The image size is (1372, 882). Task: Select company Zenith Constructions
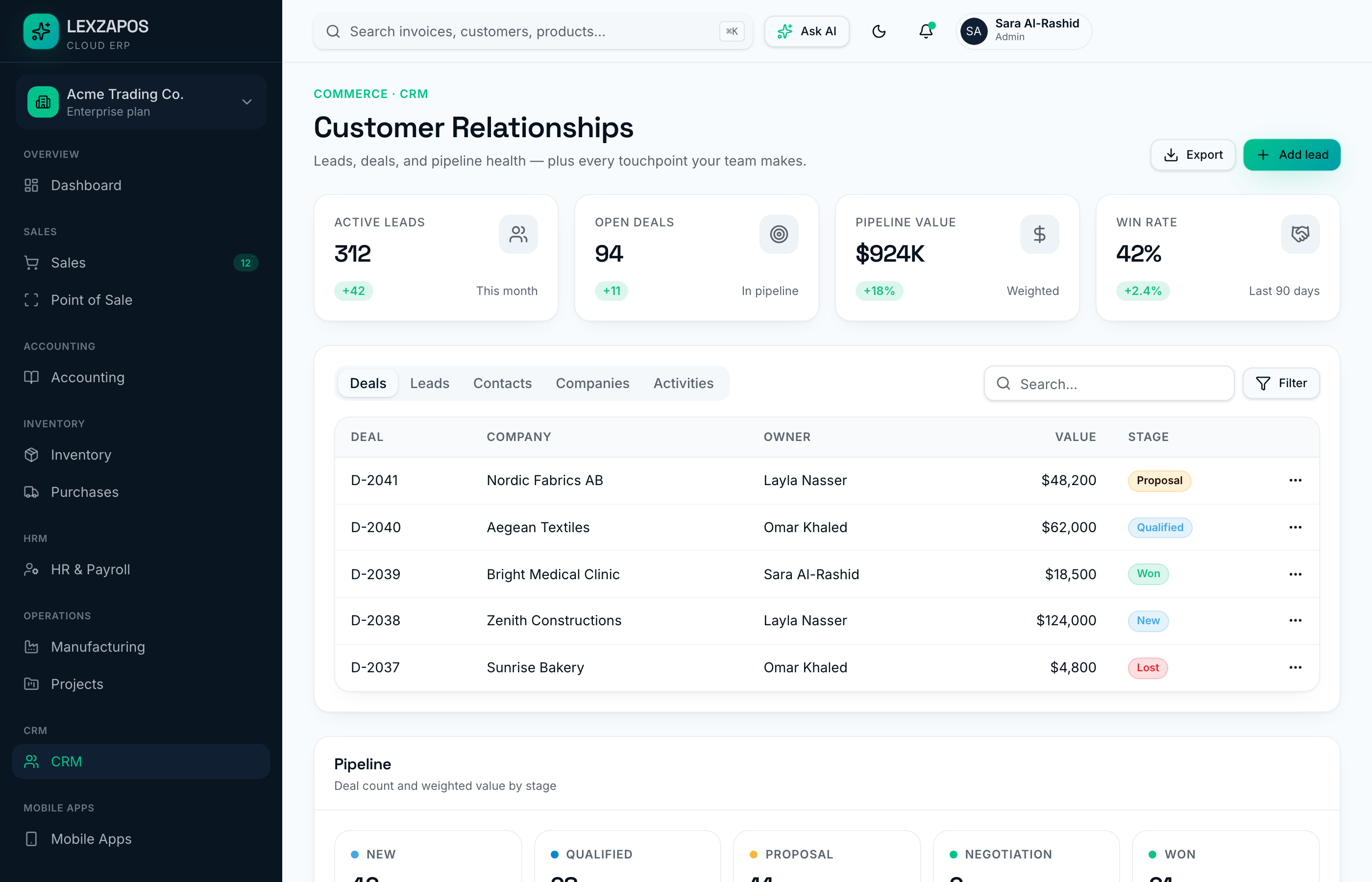[x=554, y=621]
